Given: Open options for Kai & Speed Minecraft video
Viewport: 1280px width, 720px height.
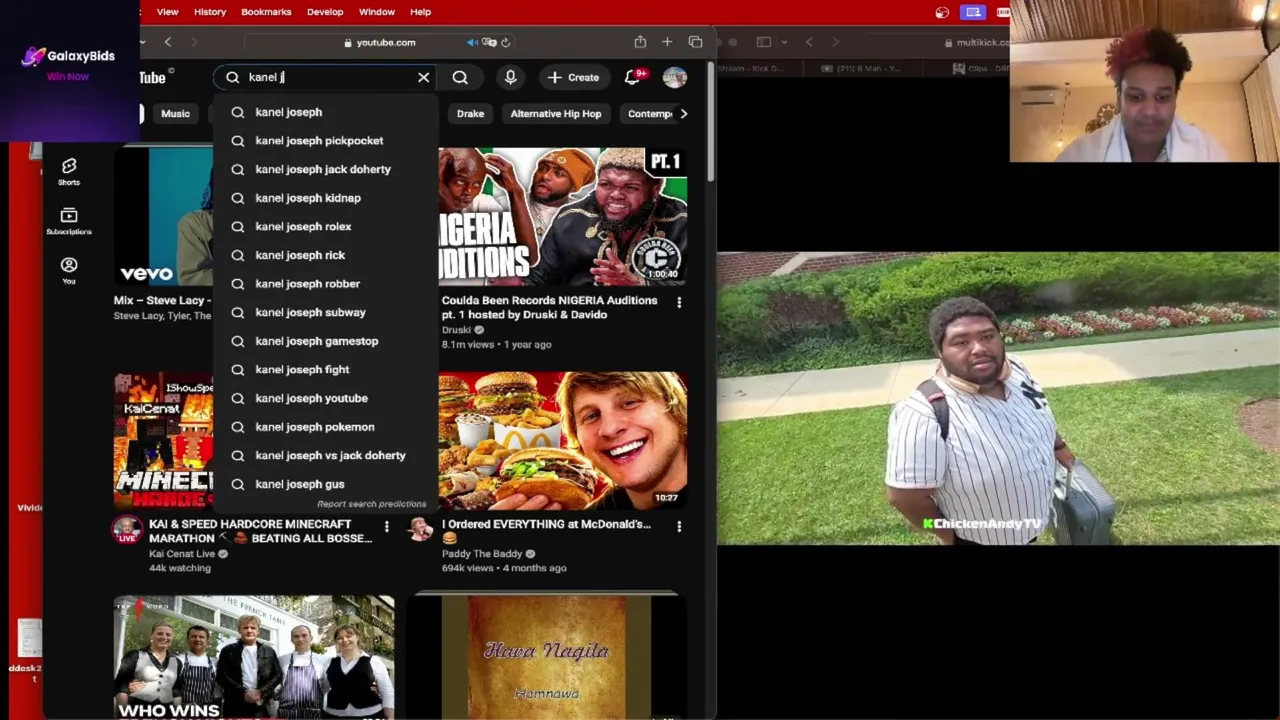Looking at the screenshot, I should click(x=386, y=526).
